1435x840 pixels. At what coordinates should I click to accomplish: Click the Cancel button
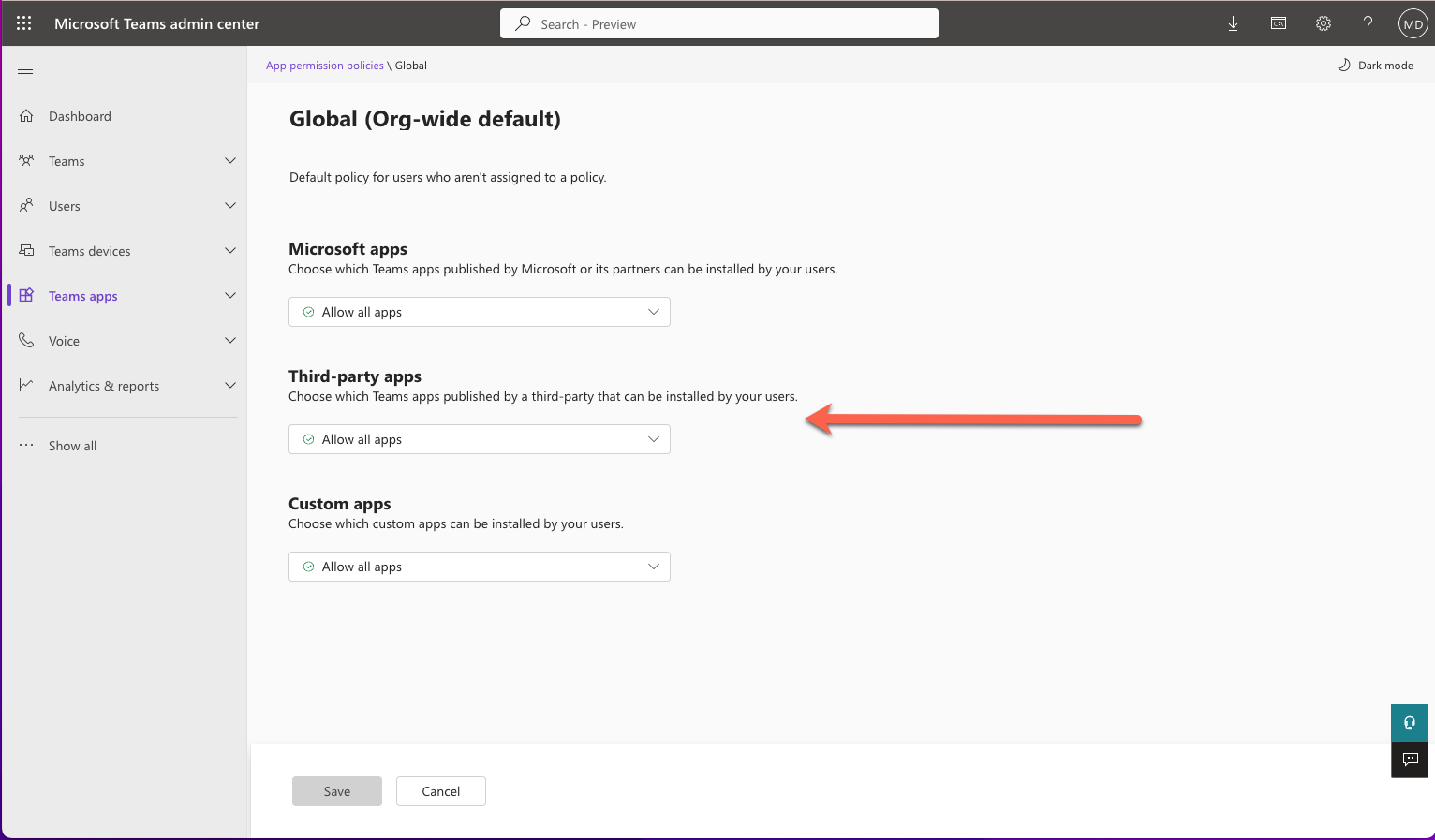pos(441,791)
